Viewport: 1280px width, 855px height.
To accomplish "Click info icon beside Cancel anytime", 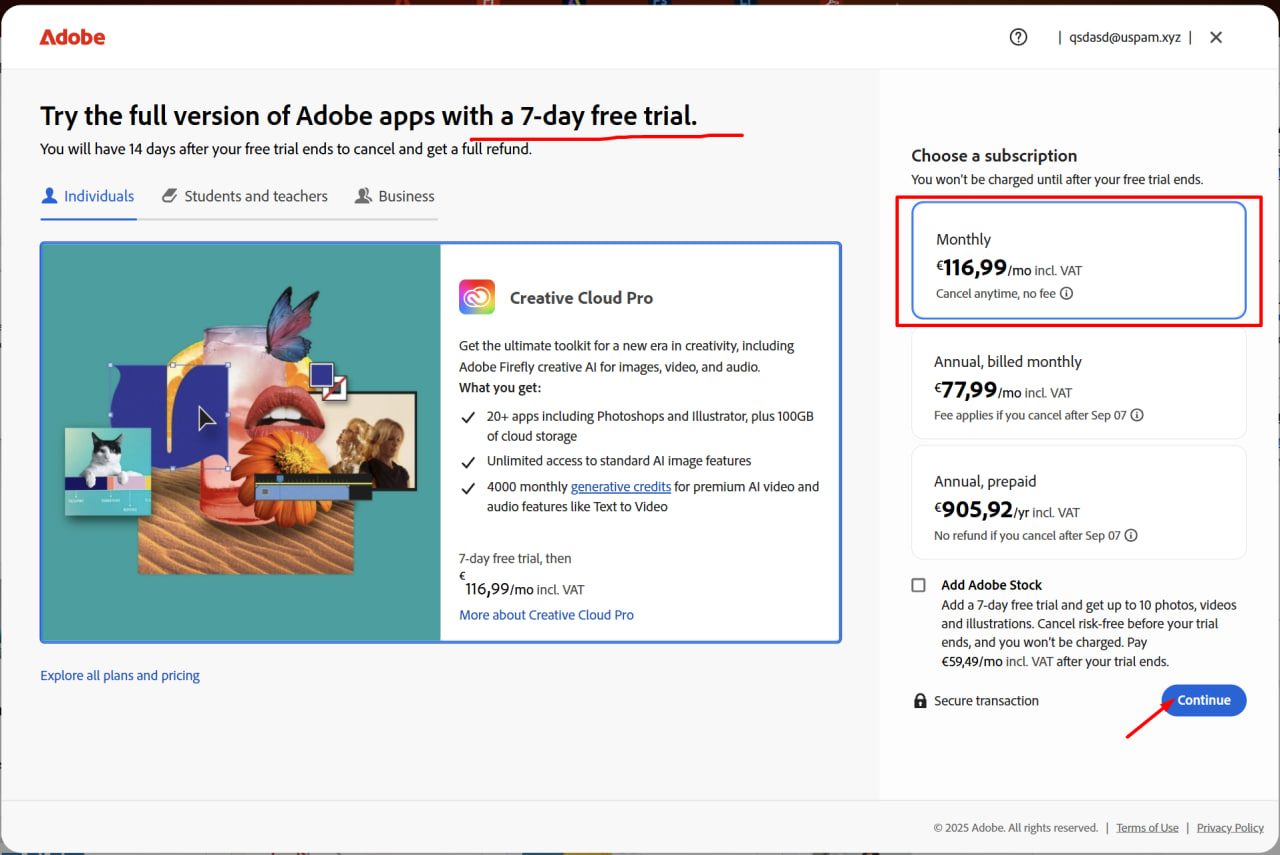I will 1066,294.
